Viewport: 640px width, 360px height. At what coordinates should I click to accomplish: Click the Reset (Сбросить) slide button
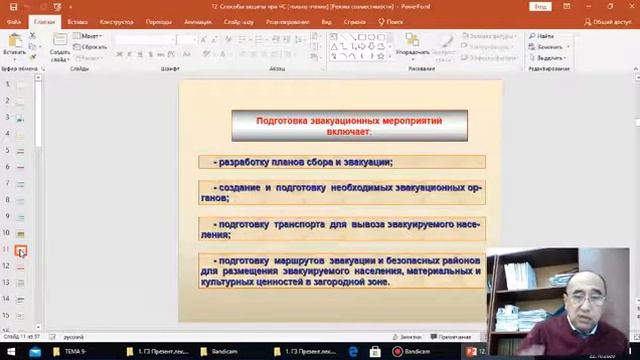coord(90,47)
